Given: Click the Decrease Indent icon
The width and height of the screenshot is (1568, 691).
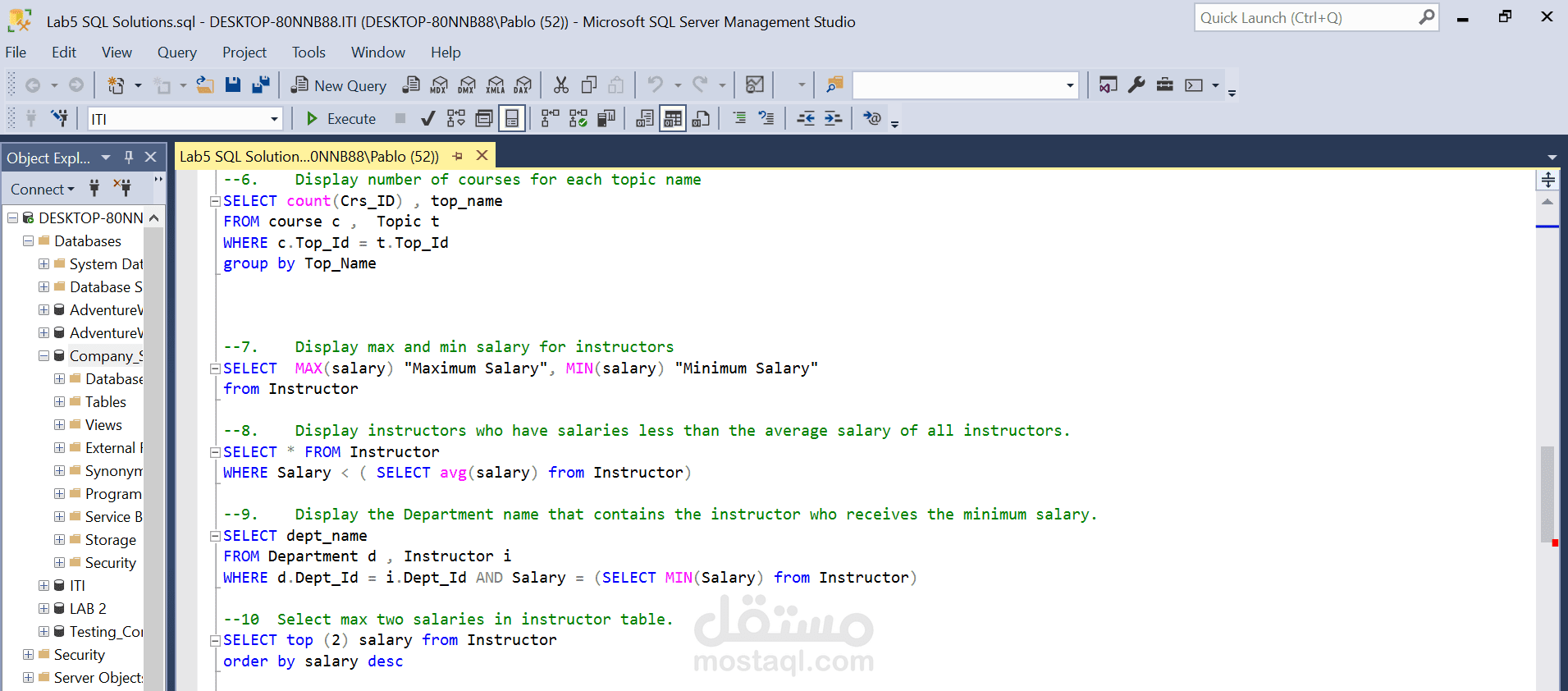Looking at the screenshot, I should point(806,119).
